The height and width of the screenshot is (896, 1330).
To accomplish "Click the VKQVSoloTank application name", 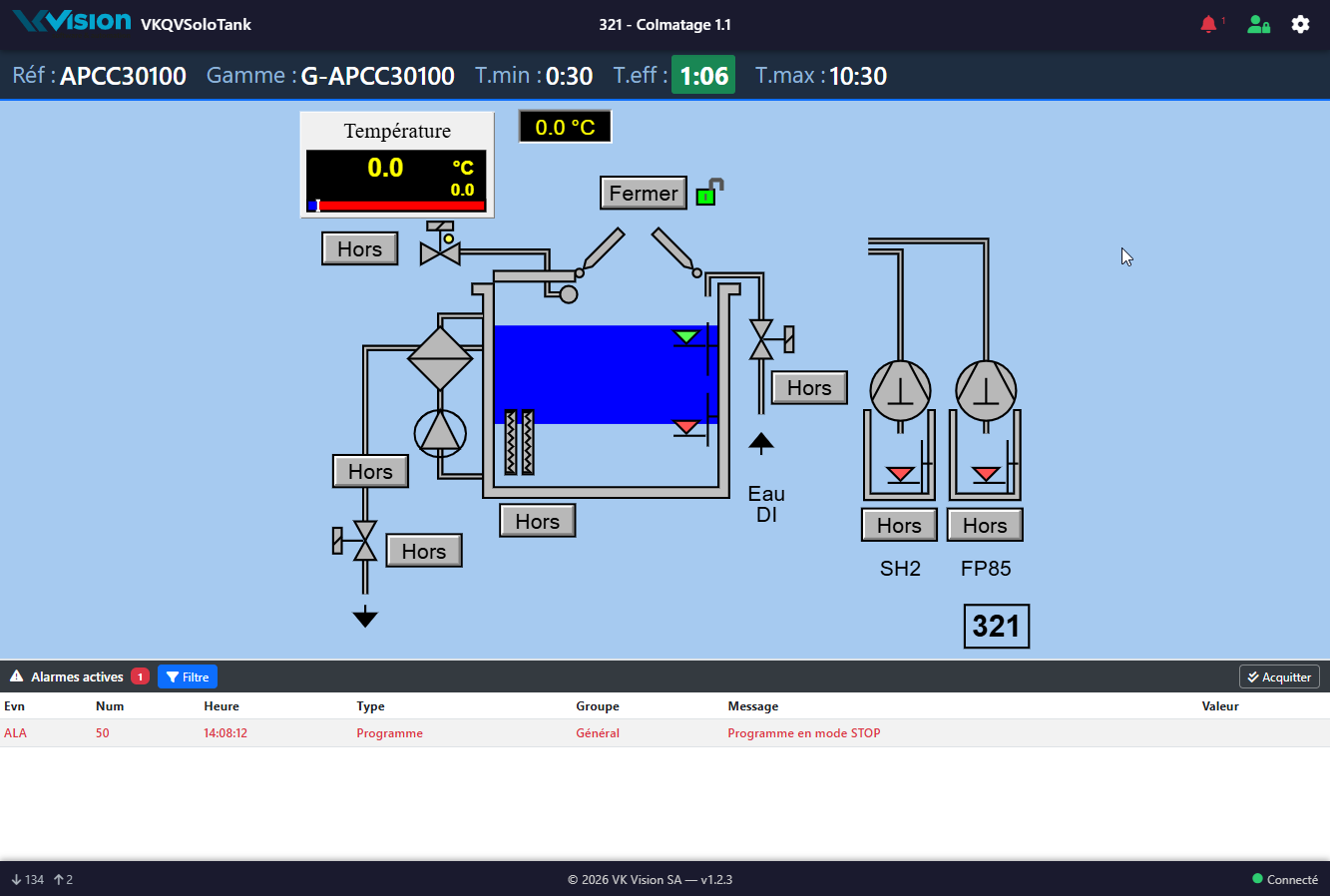I will pyautogui.click(x=196, y=25).
